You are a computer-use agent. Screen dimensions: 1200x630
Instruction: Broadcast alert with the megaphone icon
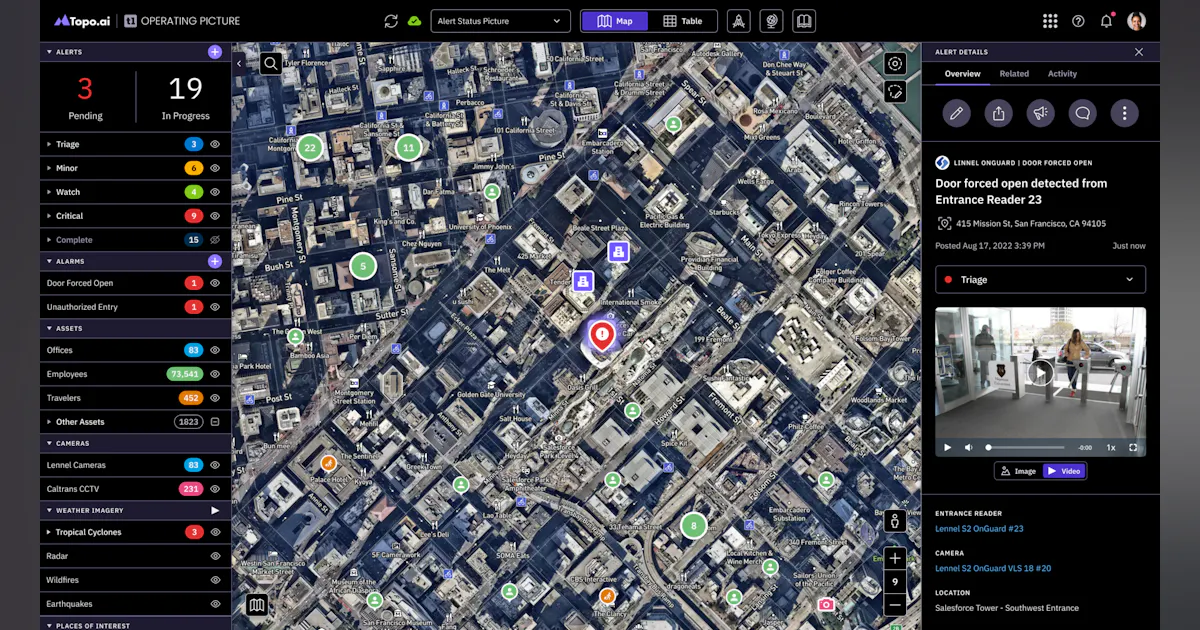click(x=1041, y=113)
